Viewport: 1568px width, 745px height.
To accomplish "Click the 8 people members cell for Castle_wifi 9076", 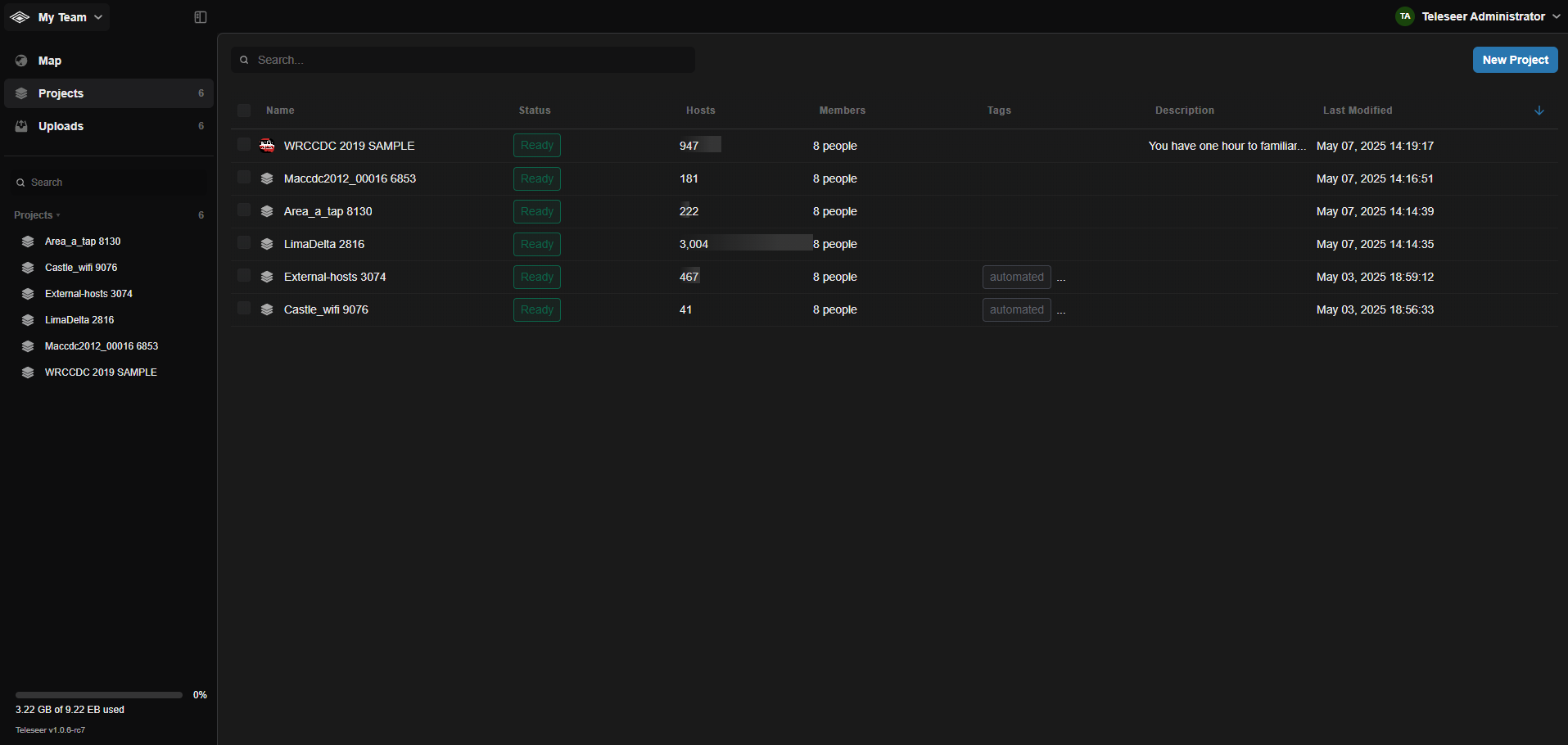I will 835,309.
